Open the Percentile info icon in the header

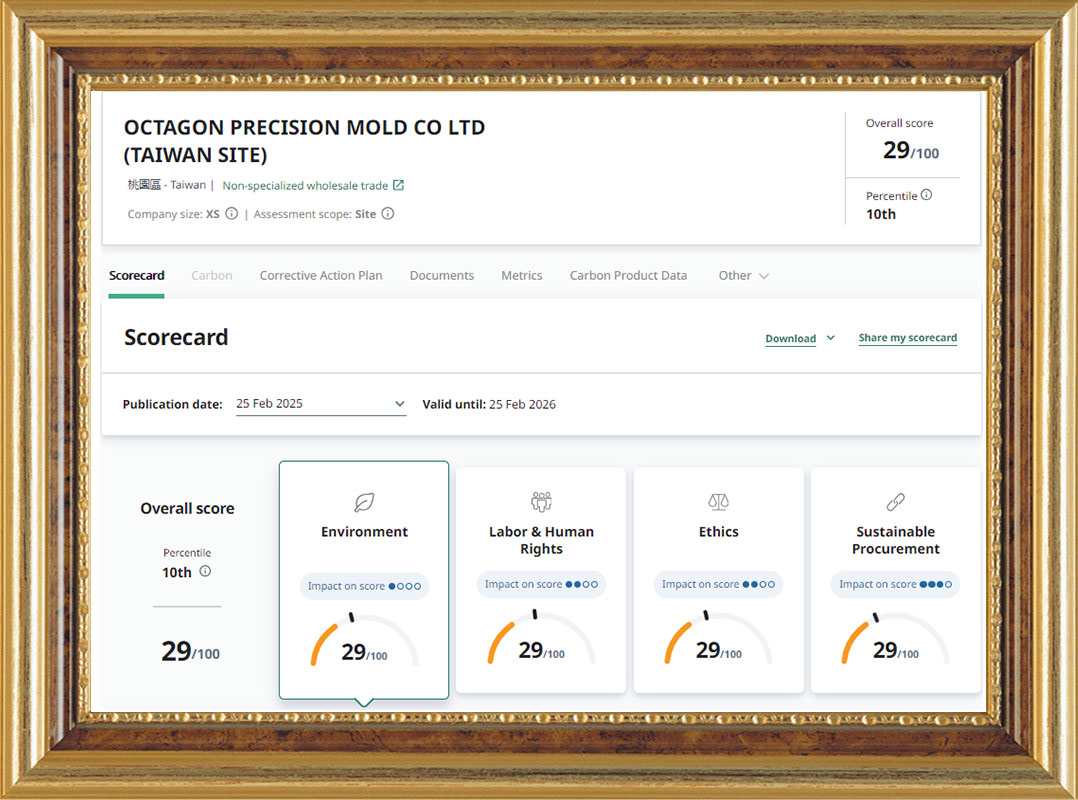pyautogui.click(x=926, y=195)
